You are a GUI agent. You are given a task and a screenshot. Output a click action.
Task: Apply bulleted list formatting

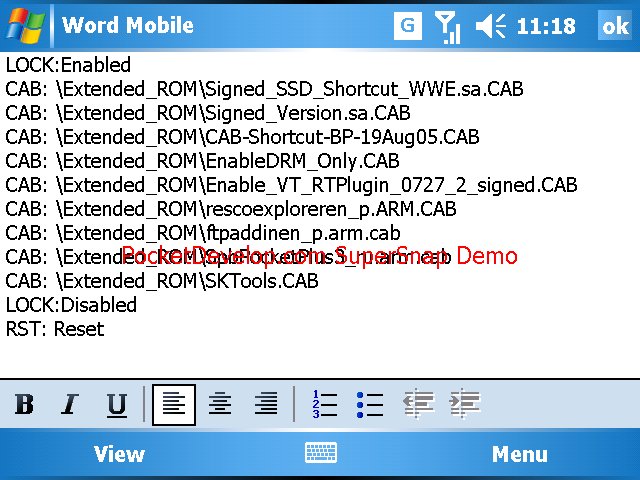(370, 404)
